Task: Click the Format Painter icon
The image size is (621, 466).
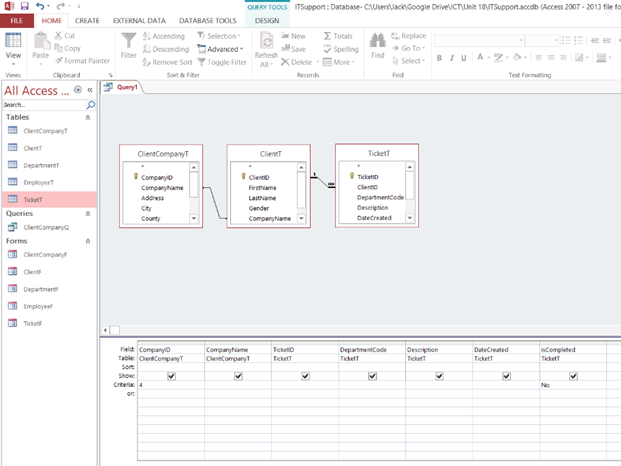Action: (x=59, y=61)
